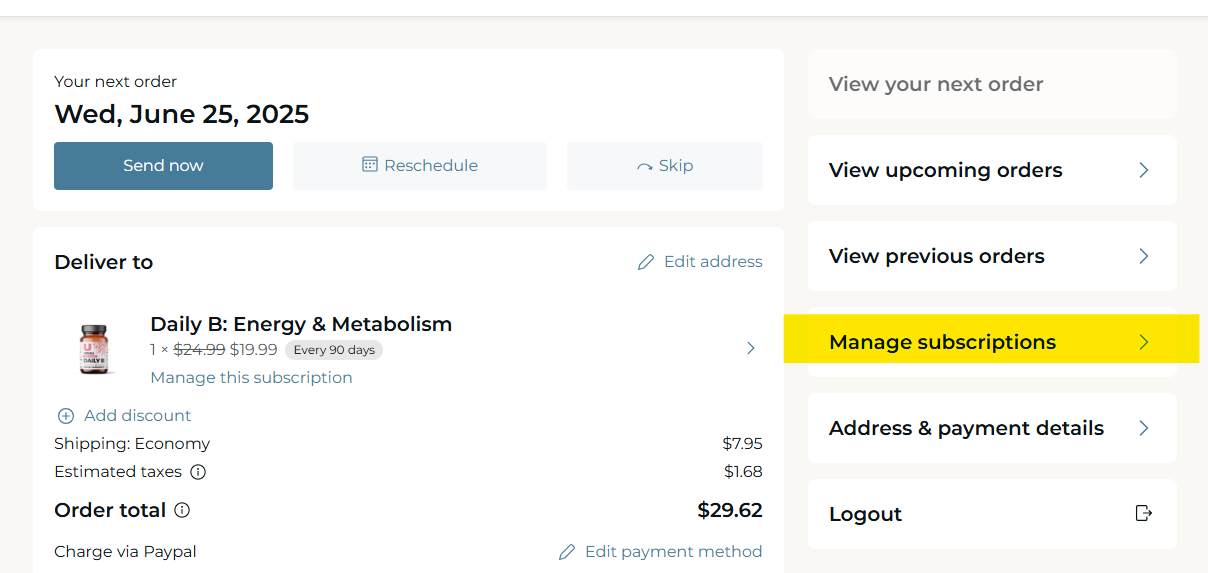
Task: Open the Manage subscriptions menu item
Action: point(942,342)
